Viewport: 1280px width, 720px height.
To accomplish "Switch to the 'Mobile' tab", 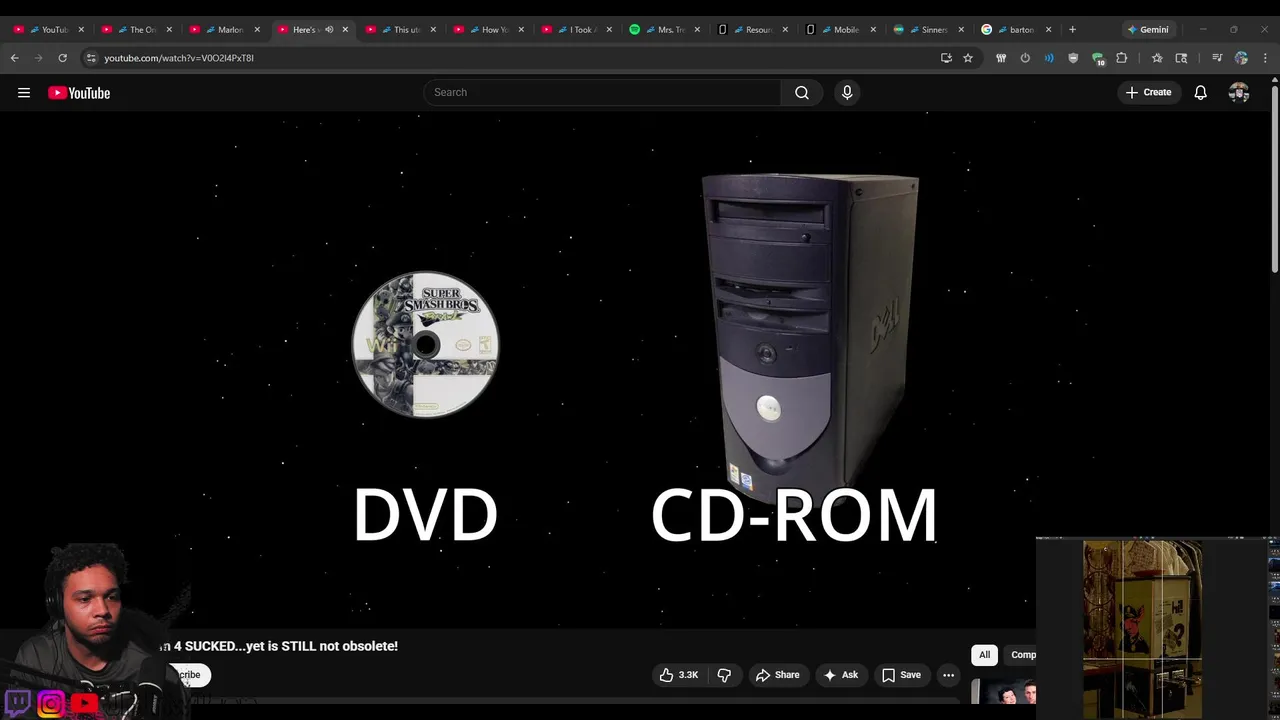I will pos(839,30).
